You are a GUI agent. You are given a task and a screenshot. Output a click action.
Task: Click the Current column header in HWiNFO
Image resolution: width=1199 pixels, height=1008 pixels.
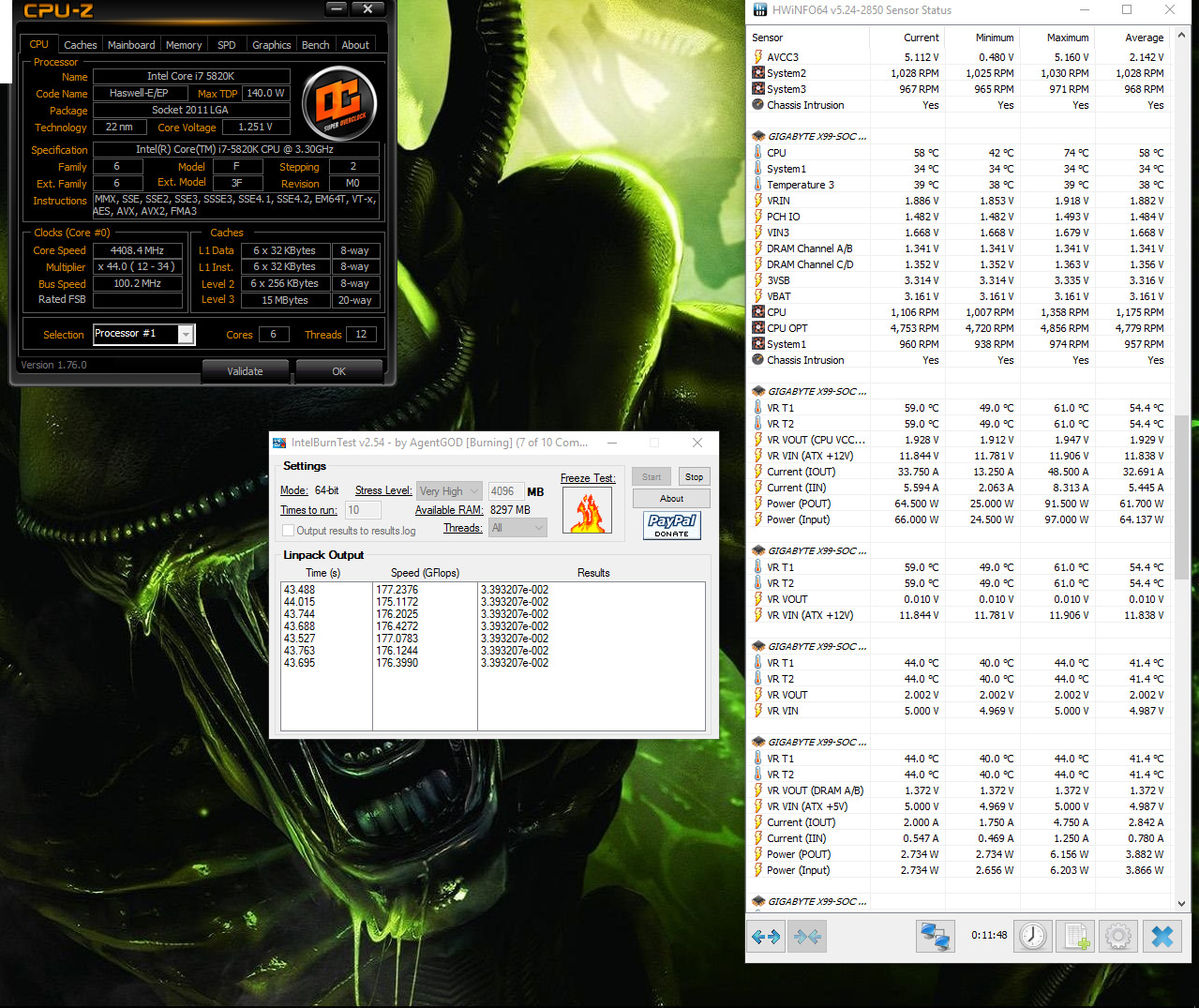pyautogui.click(x=907, y=38)
